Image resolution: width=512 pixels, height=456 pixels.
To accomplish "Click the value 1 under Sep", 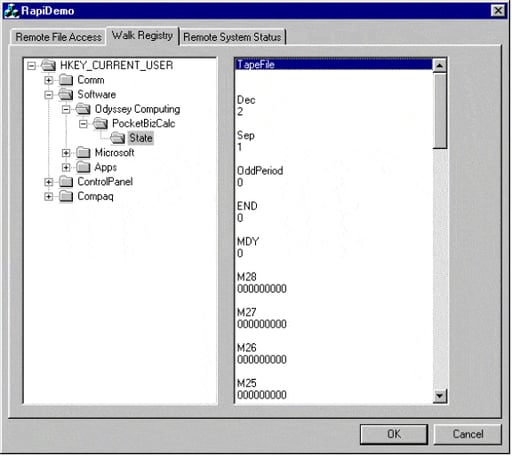I will 240,147.
